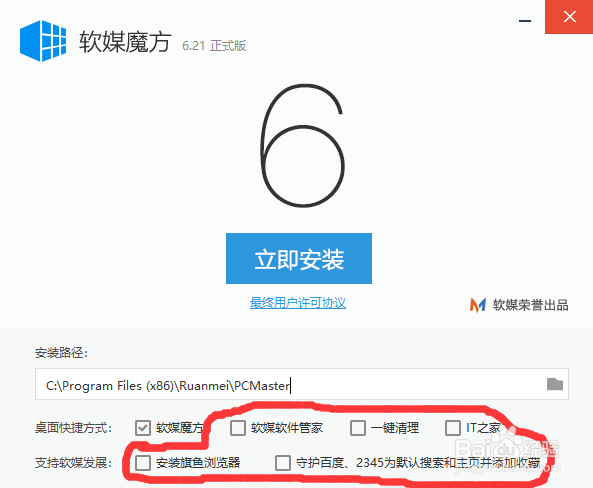Check the 安装旗鱼浏览器 option

pyautogui.click(x=143, y=462)
